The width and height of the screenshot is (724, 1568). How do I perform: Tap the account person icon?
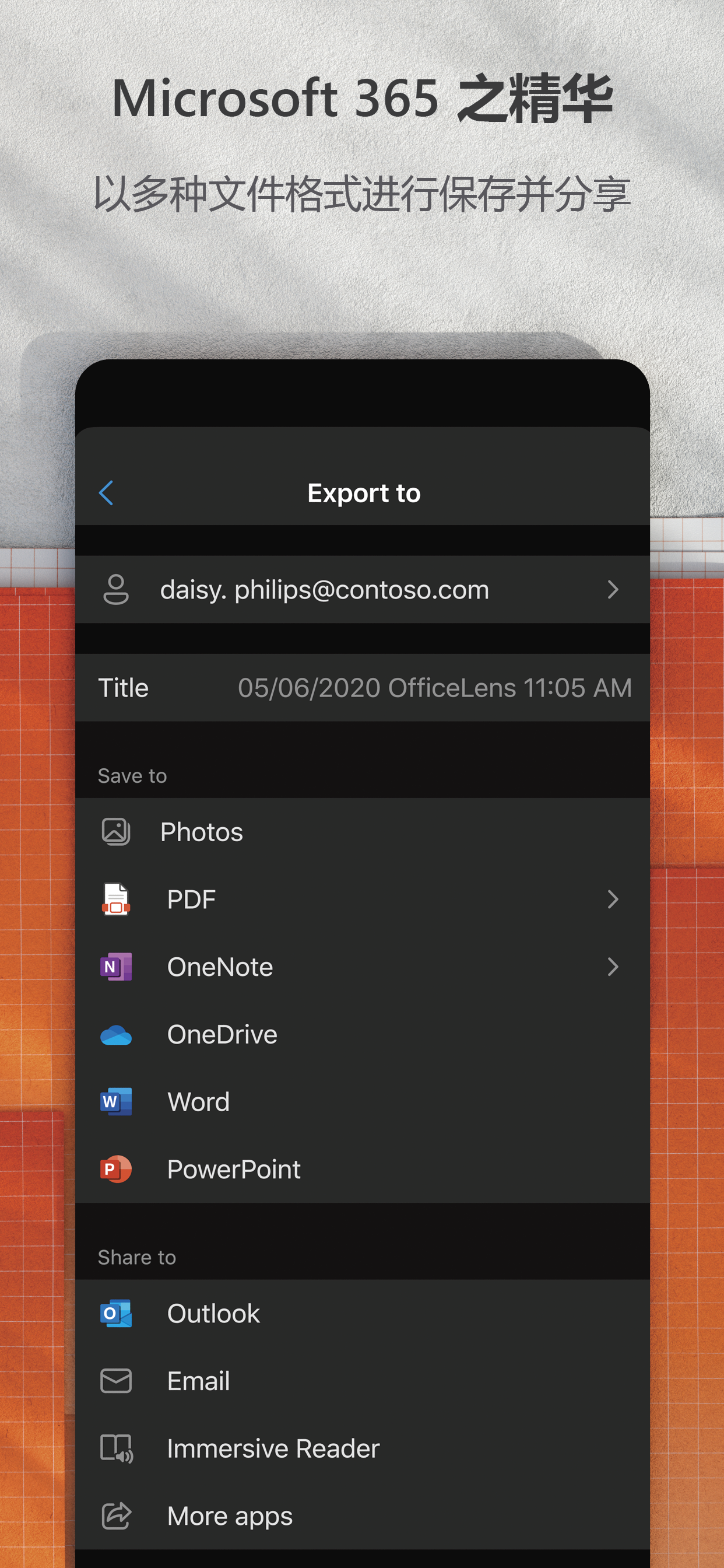point(115,589)
